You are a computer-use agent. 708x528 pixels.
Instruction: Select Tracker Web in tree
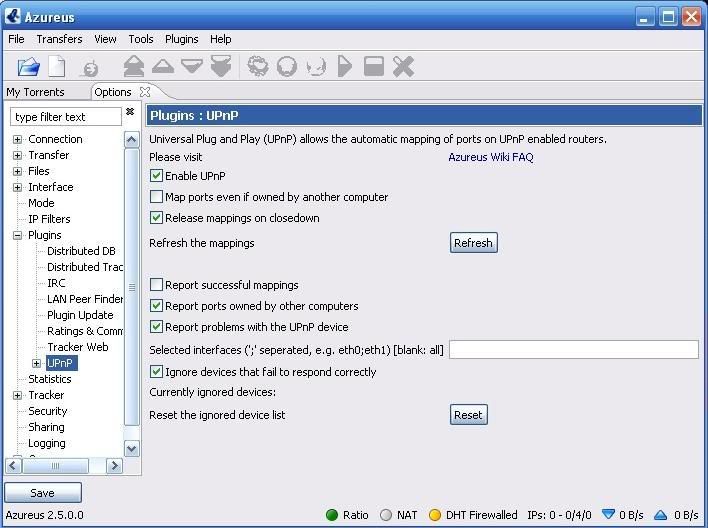pyautogui.click(x=78, y=347)
